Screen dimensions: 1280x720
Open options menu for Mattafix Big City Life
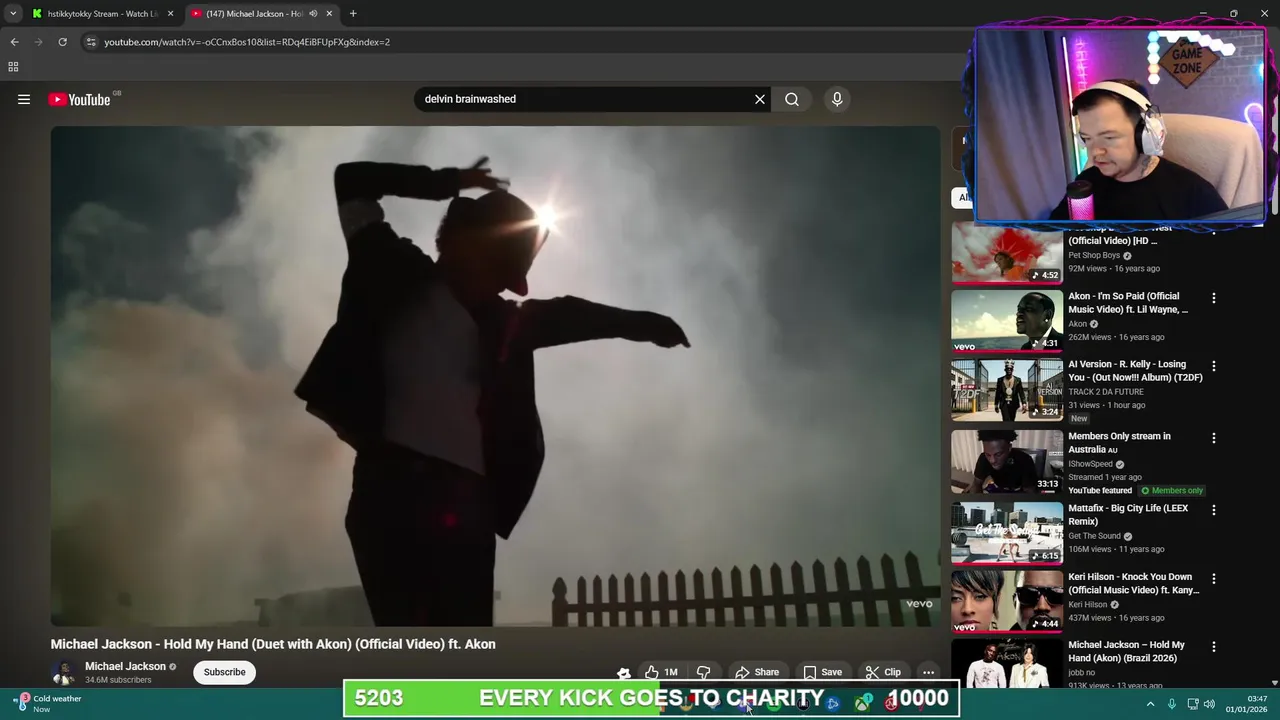[x=1214, y=510]
